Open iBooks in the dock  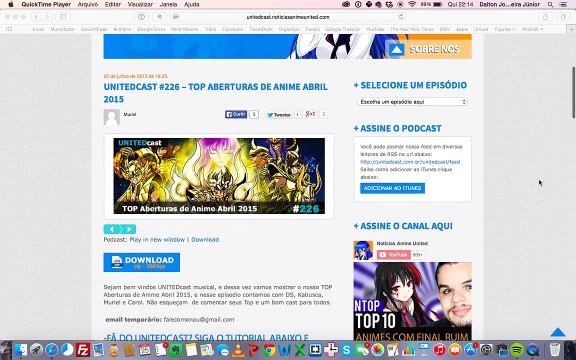(455, 350)
